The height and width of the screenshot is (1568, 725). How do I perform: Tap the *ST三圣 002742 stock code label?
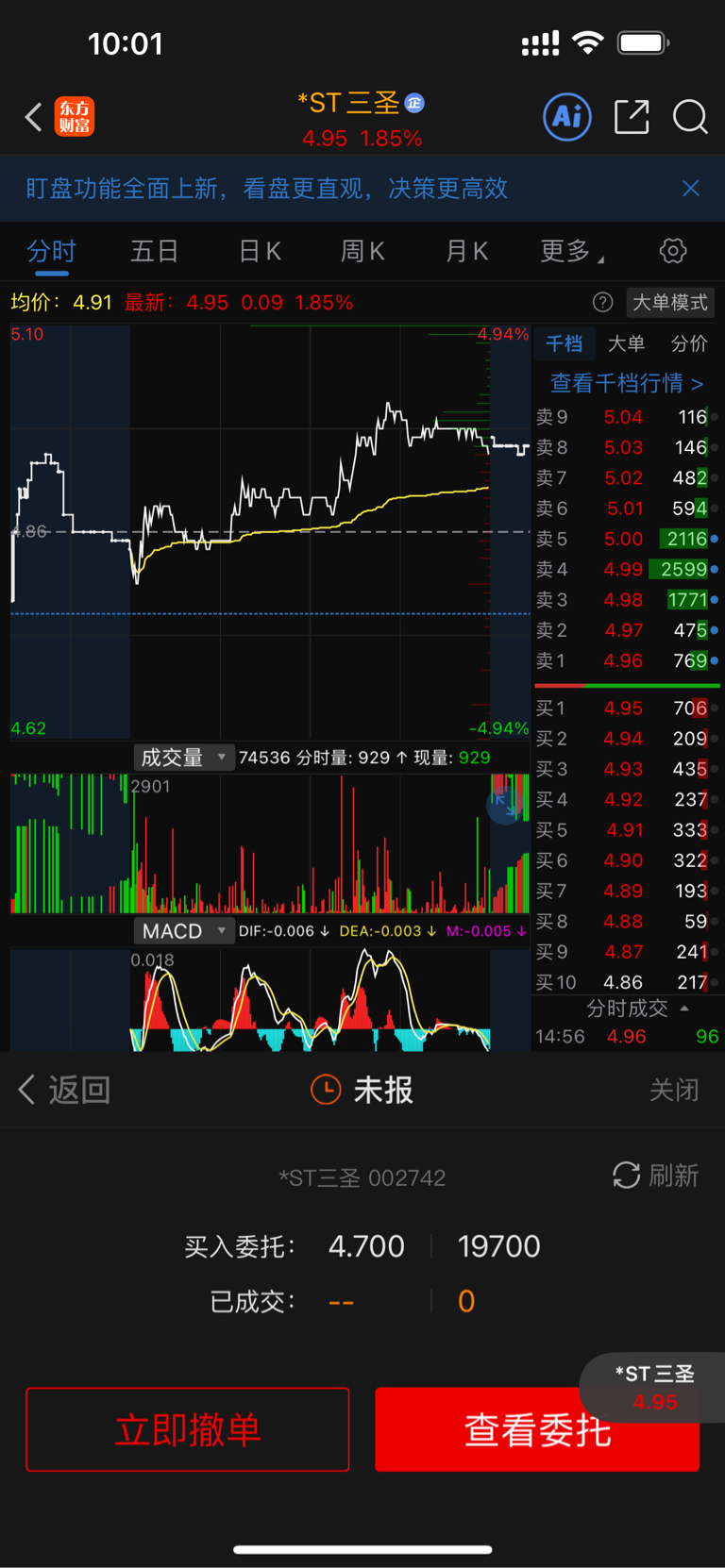click(362, 1177)
